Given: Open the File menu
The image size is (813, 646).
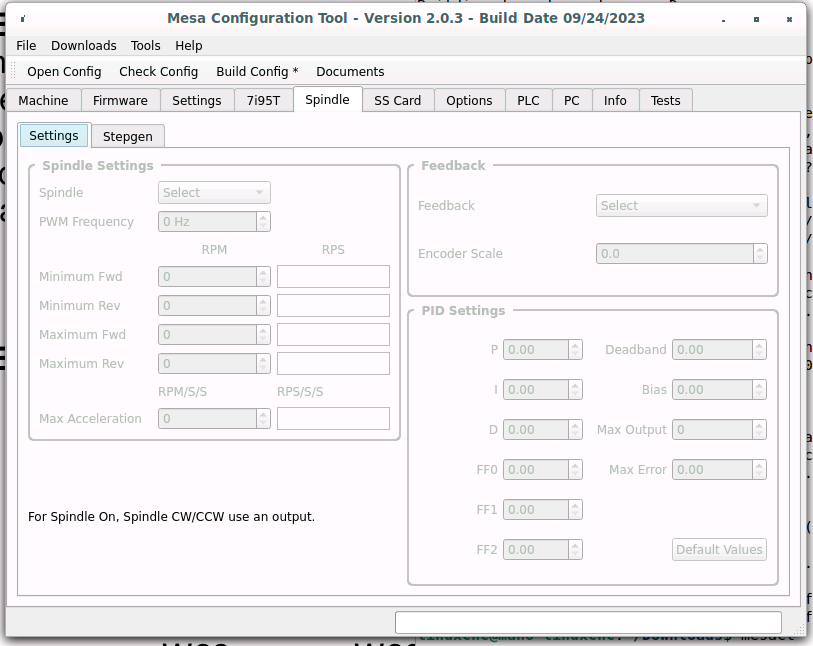Looking at the screenshot, I should (x=26, y=46).
